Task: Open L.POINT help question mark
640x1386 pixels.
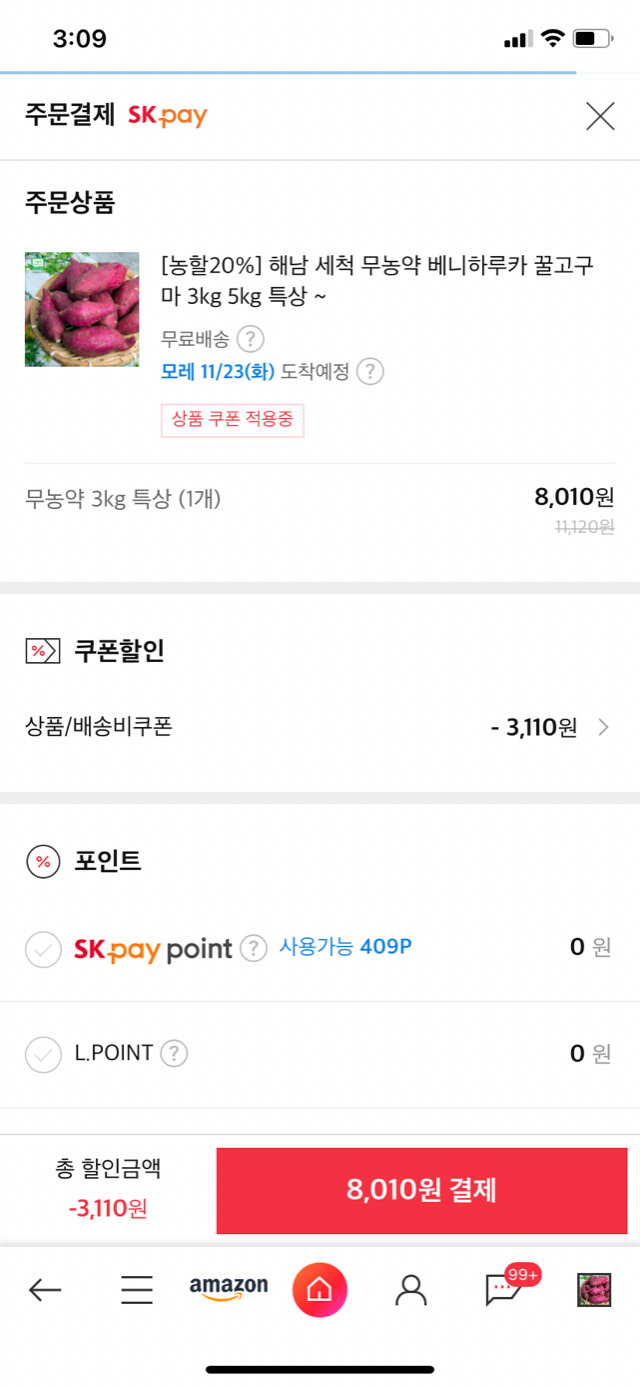Action: 174,1053
